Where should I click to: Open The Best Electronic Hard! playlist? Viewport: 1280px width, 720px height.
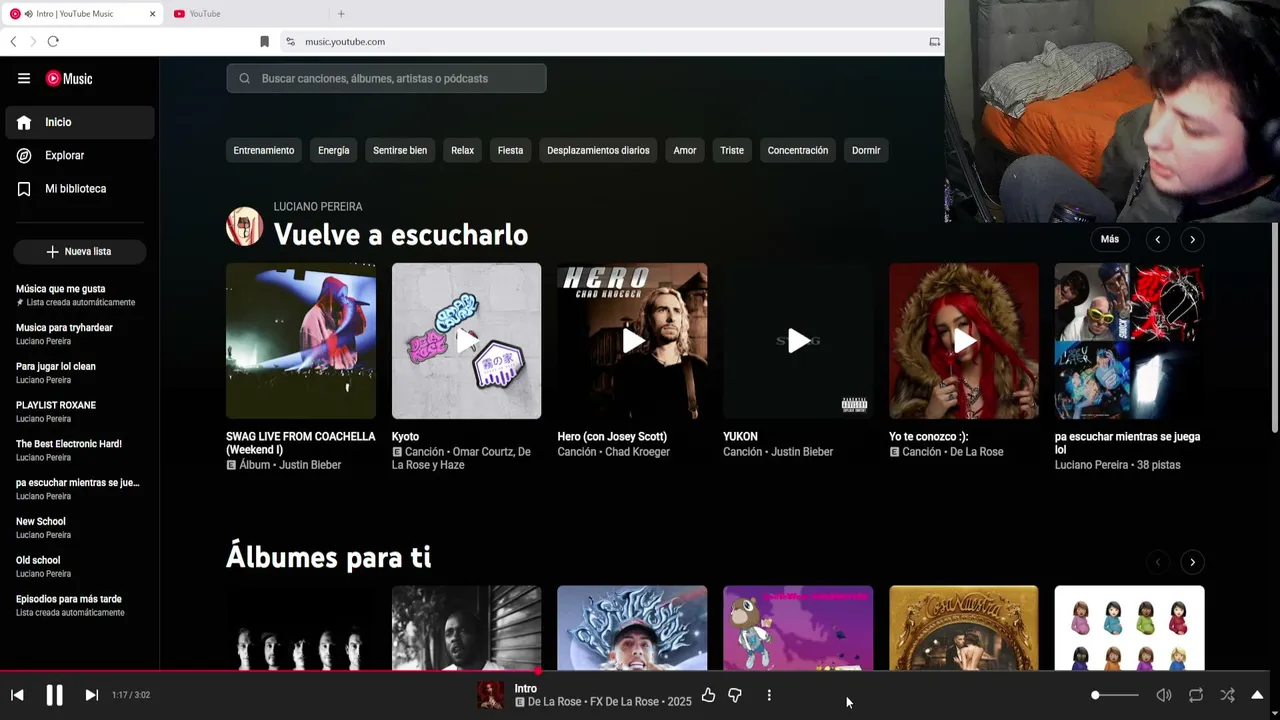coord(80,450)
